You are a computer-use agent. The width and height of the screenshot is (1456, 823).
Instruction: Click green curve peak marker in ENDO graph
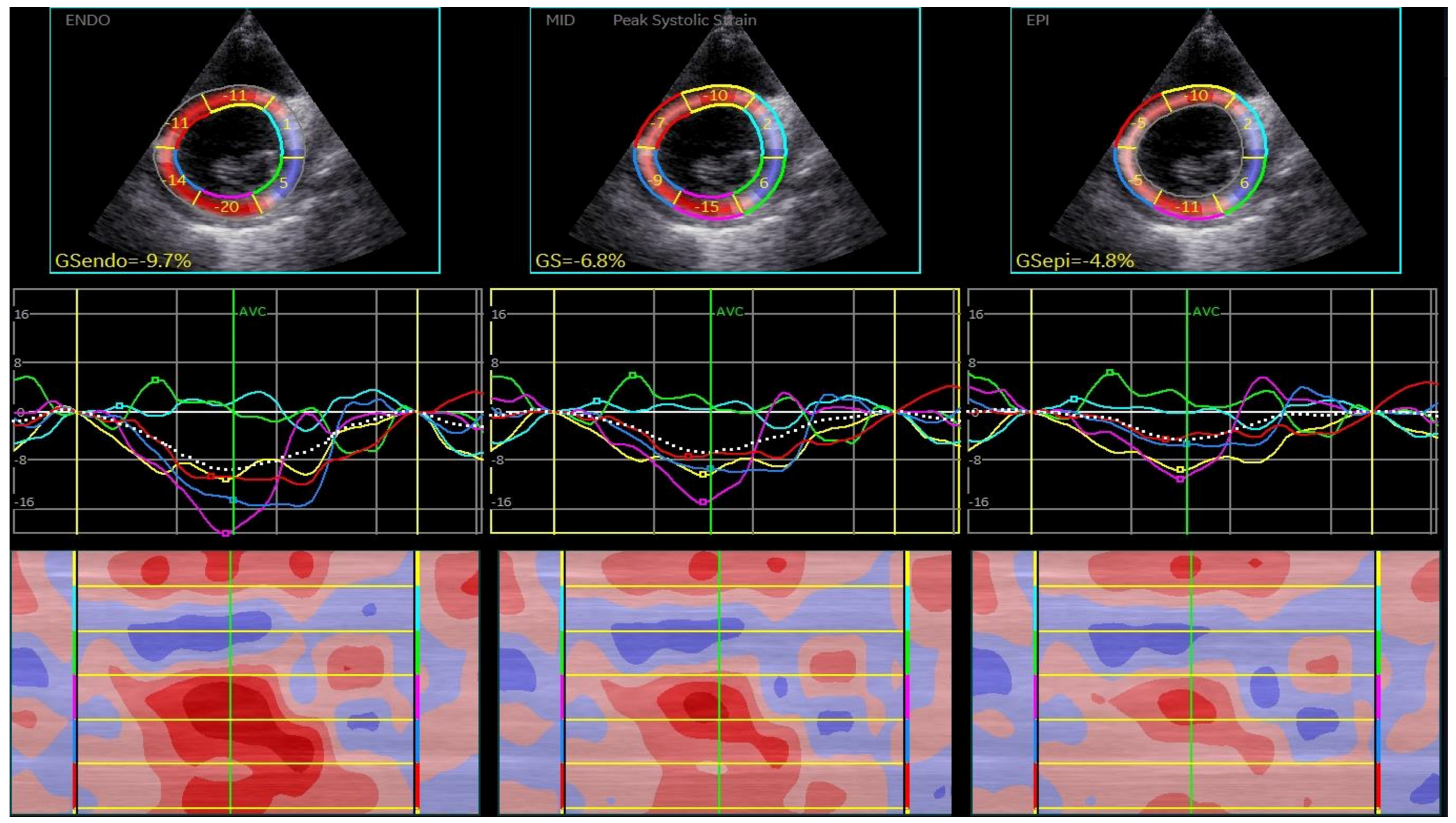click(155, 380)
